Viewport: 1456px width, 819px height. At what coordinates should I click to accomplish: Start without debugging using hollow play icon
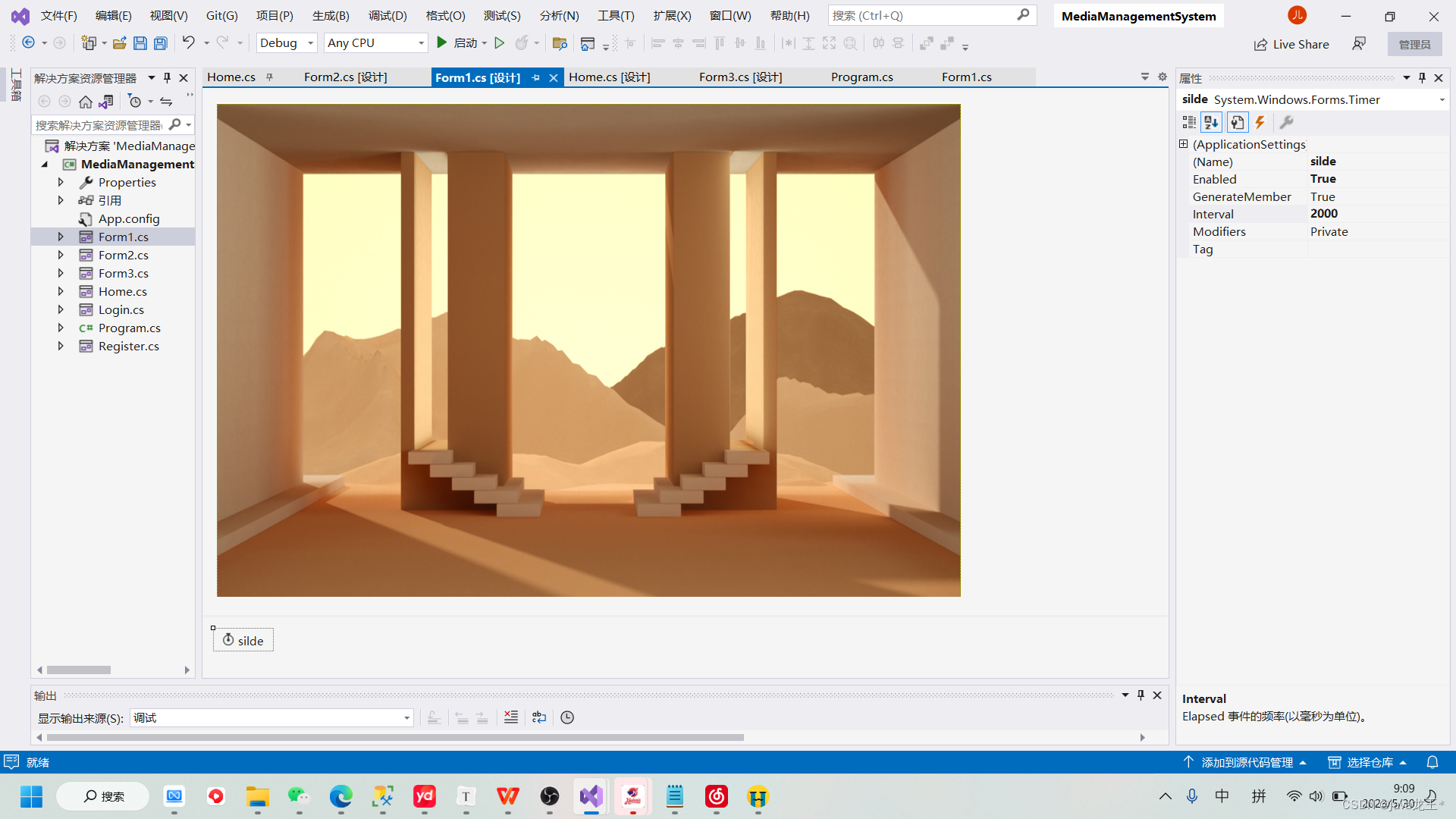(499, 43)
